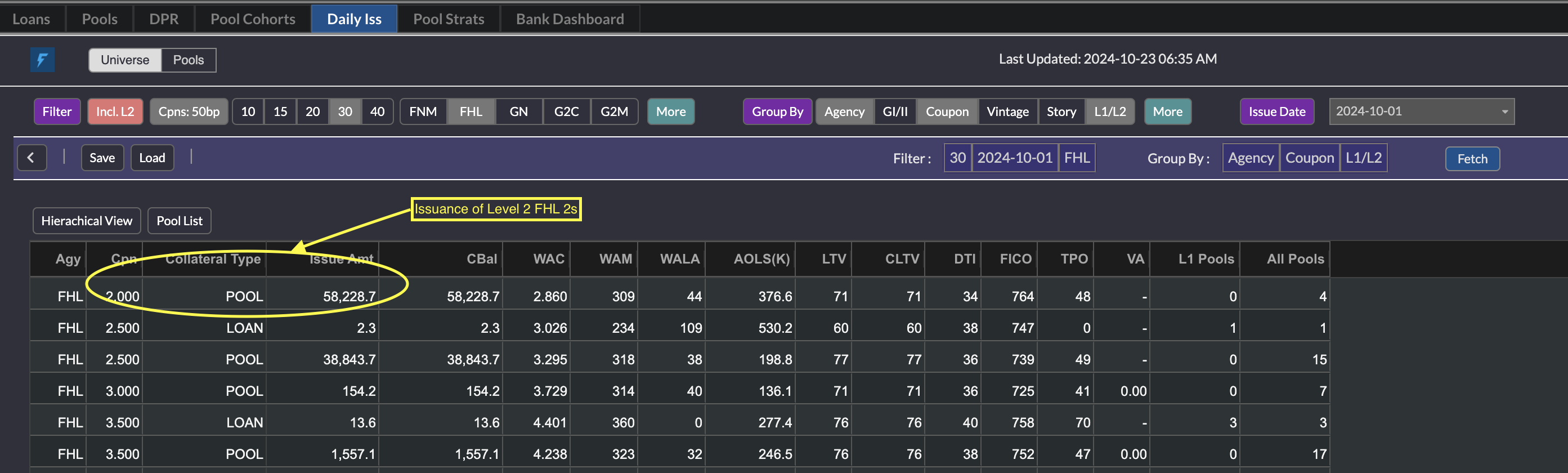Click the blue lightning logo icon
This screenshot has height=473, width=1568.
(42, 60)
